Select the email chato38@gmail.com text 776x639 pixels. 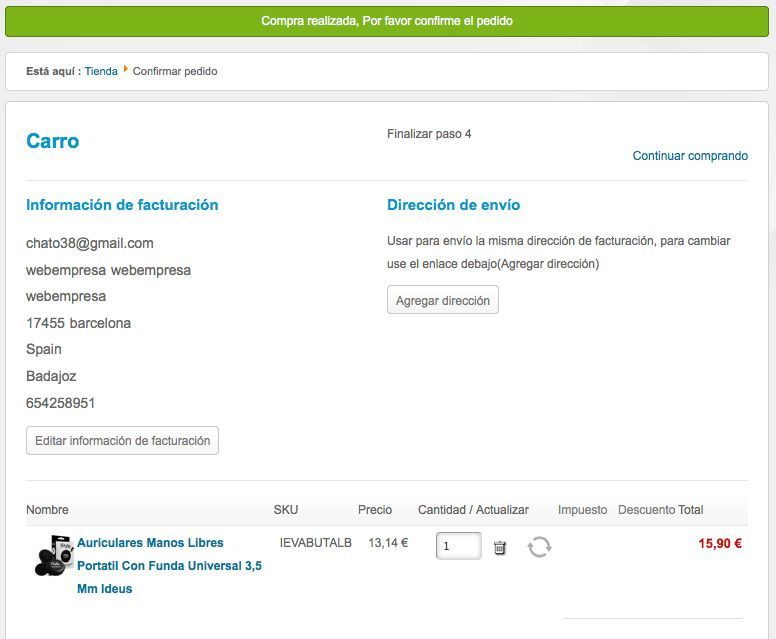pyautogui.click(x=90, y=244)
